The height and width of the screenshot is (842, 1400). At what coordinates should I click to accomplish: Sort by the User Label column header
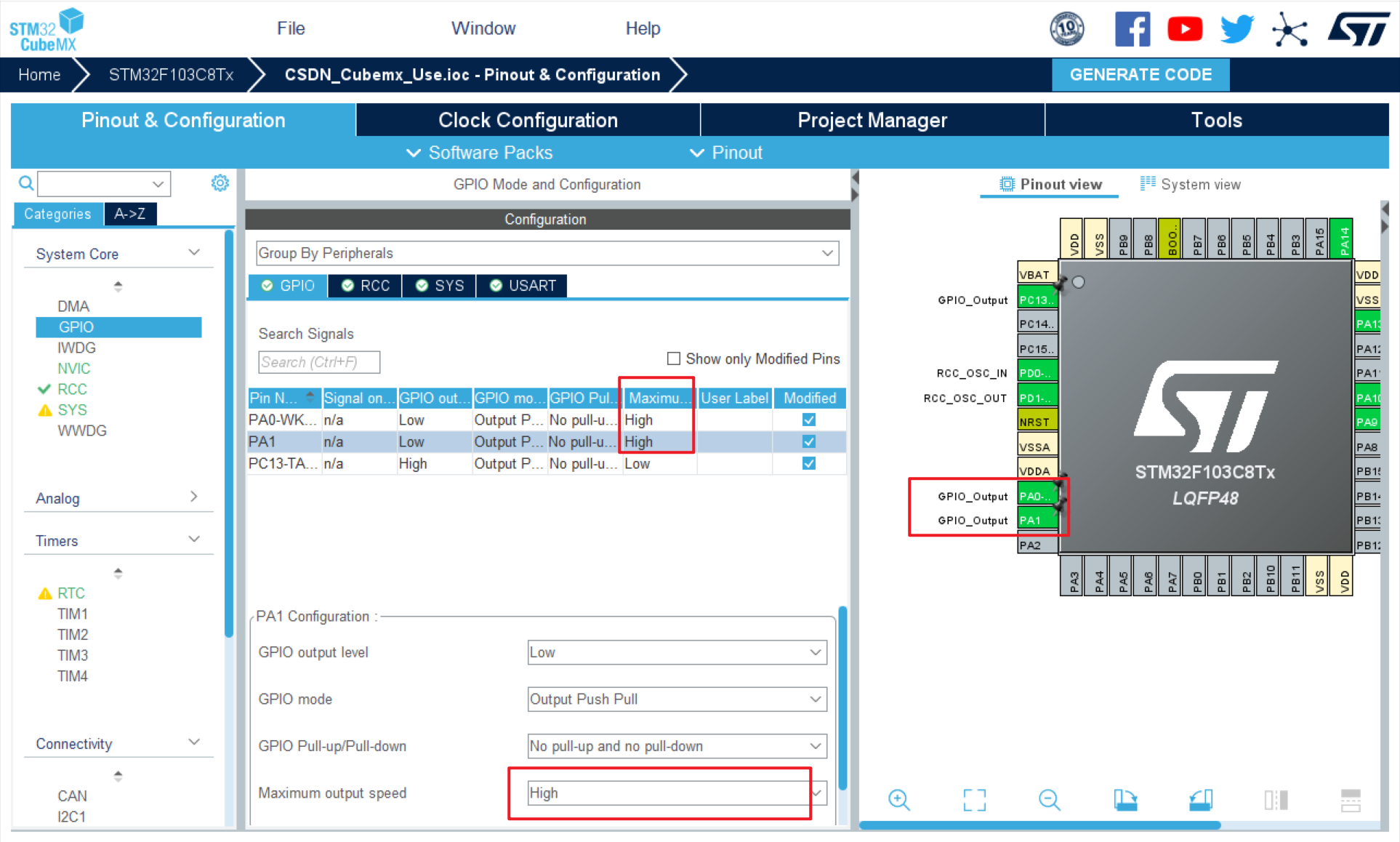tap(734, 398)
